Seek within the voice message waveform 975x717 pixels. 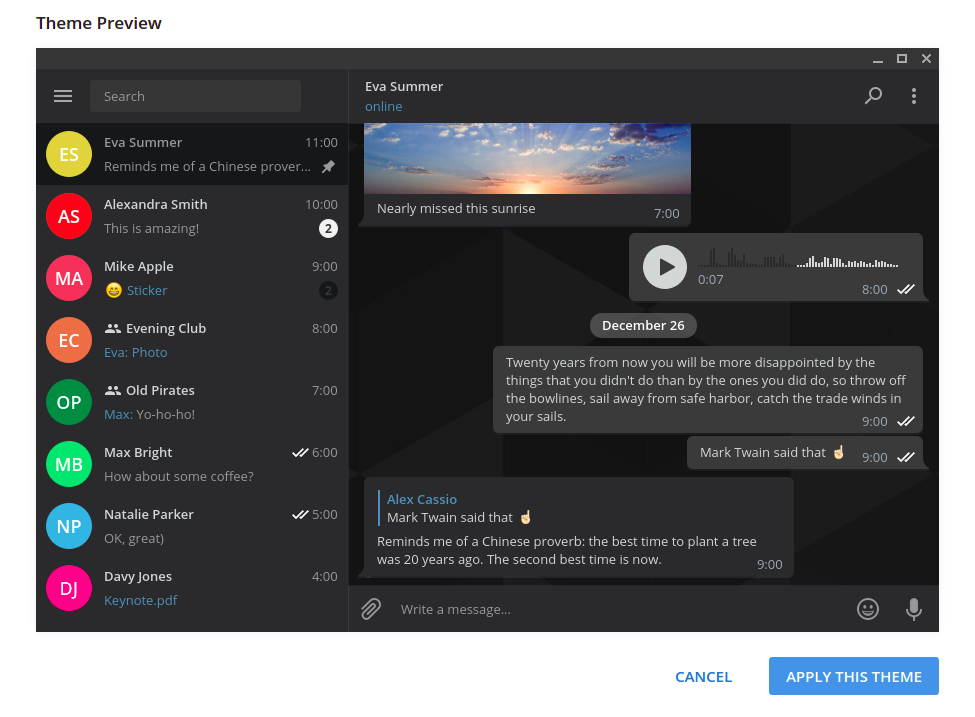tap(798, 258)
